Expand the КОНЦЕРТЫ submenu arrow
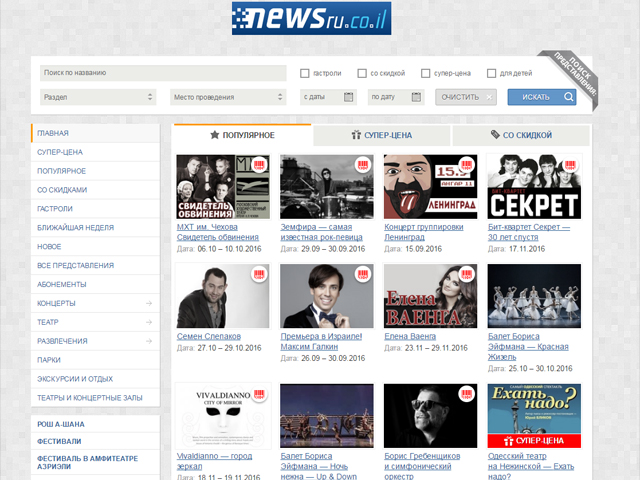640x480 pixels. point(149,303)
